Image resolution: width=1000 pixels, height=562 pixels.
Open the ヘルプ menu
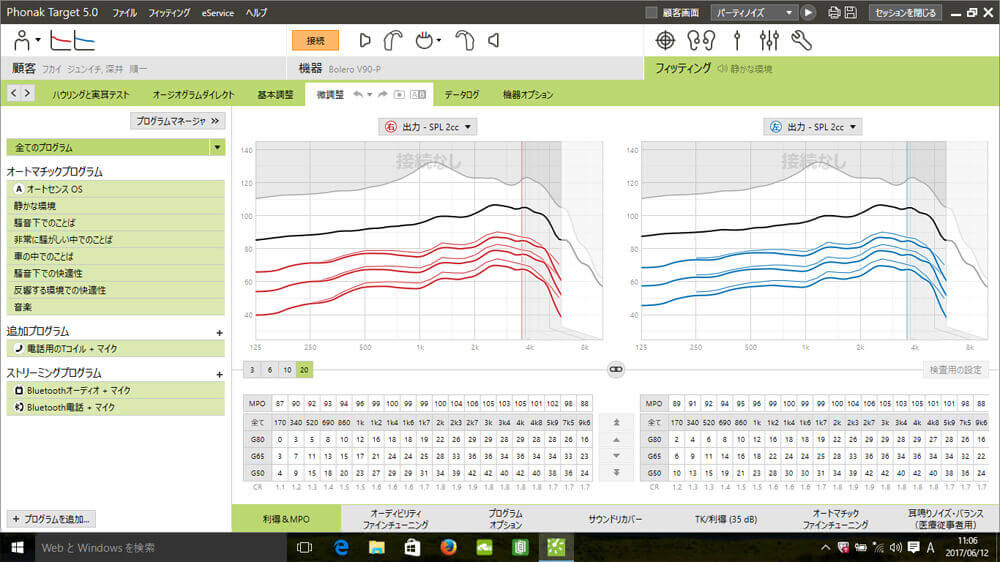tap(256, 13)
